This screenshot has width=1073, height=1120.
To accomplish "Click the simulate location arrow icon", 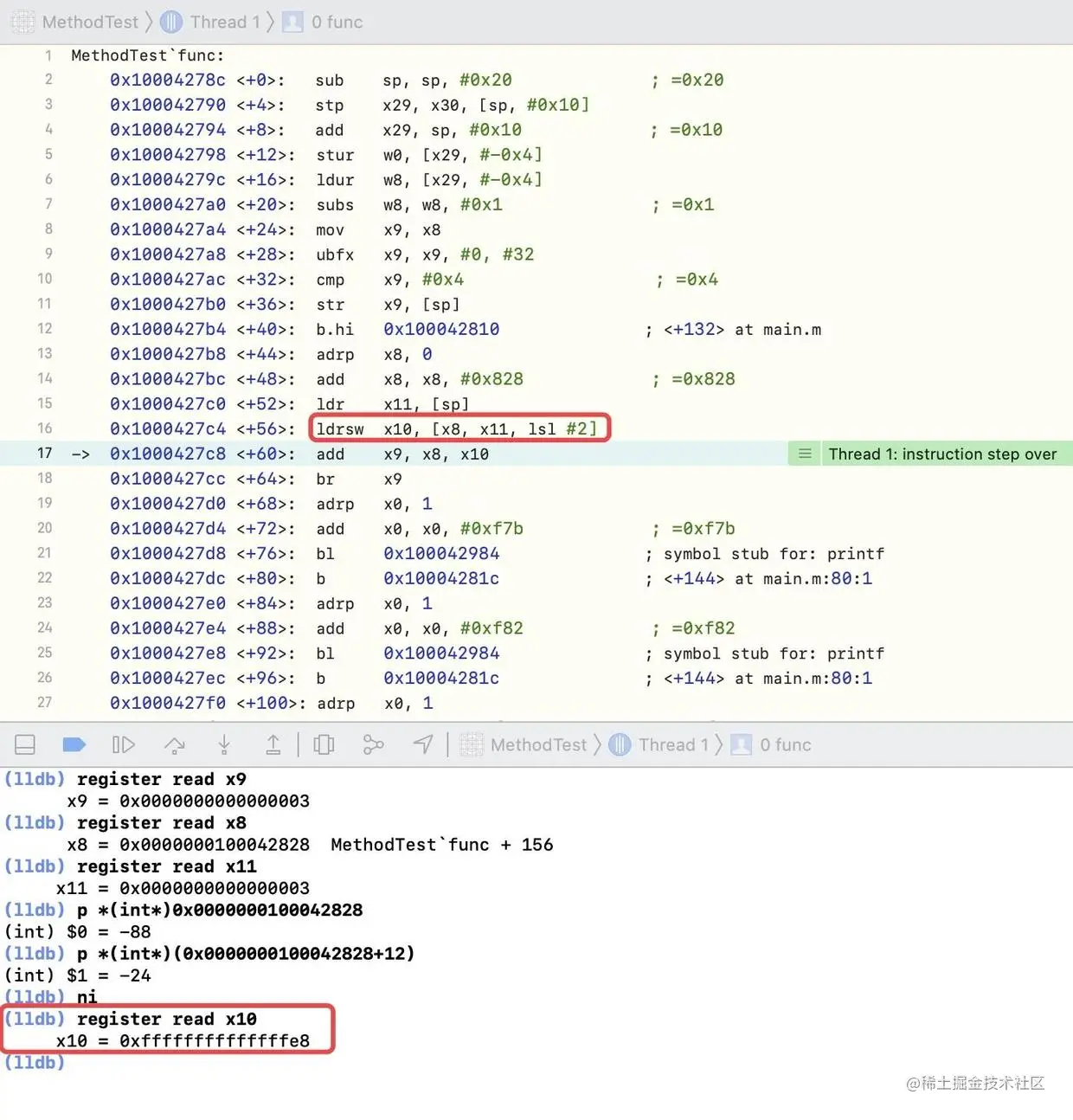I will 422,745.
